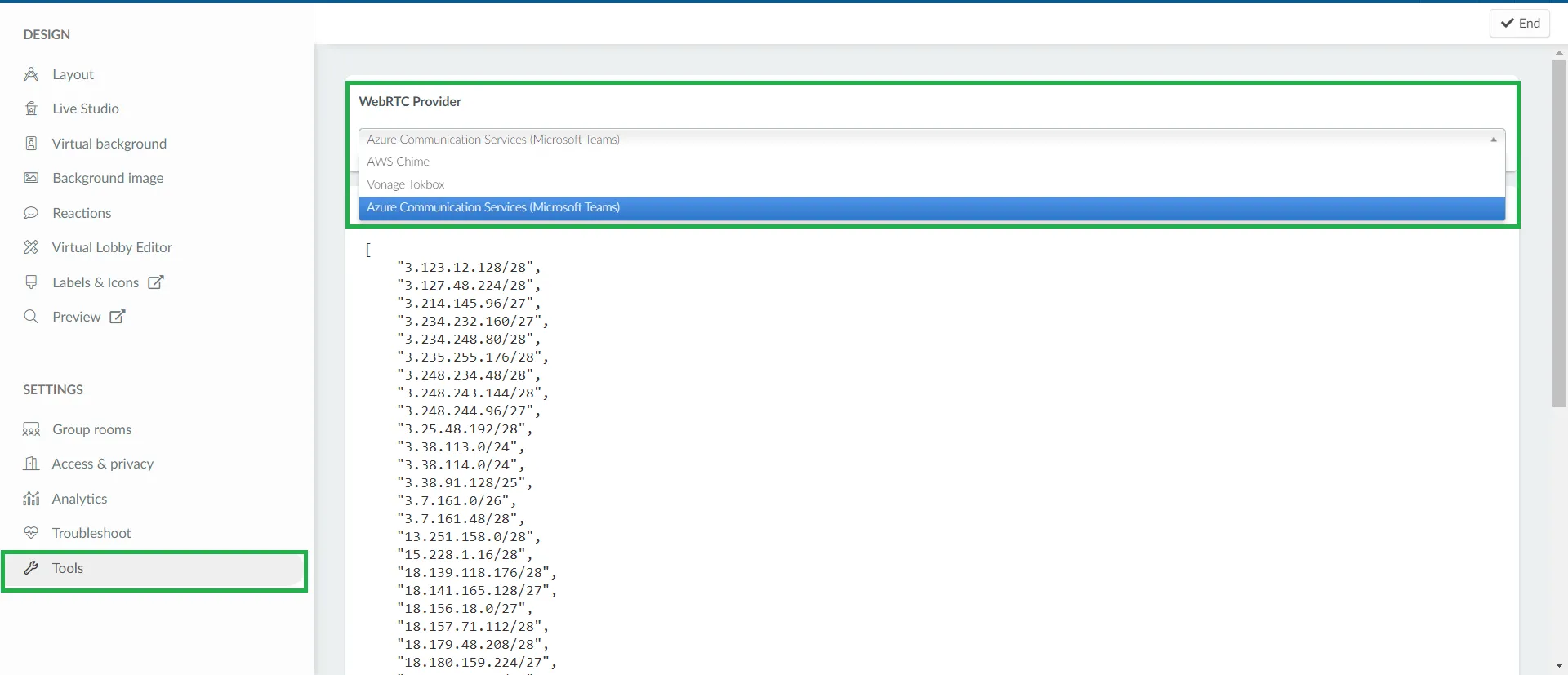1568x675 pixels.
Task: Open Background image section
Action: pyautogui.click(x=108, y=178)
